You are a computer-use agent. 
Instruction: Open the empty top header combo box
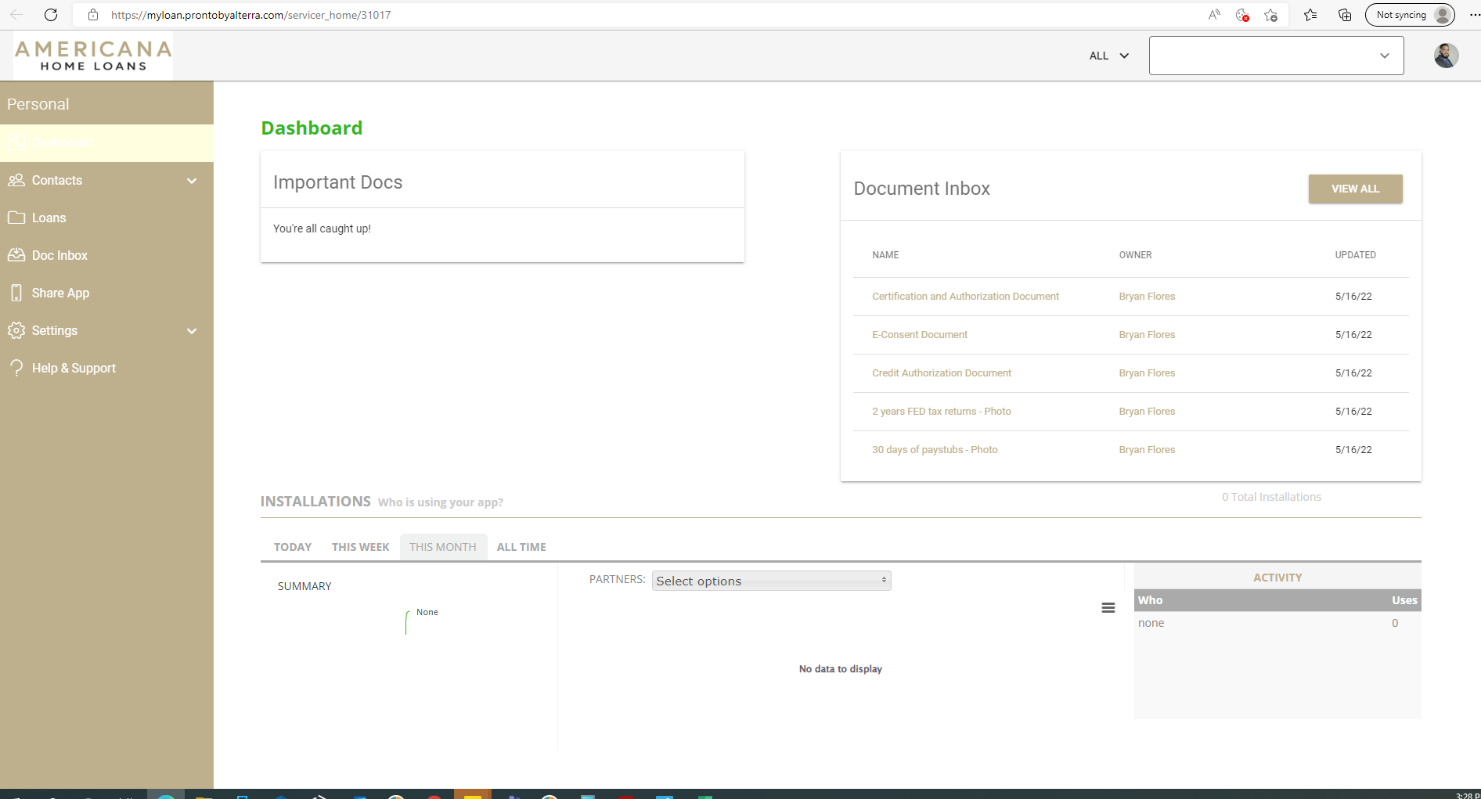point(1276,56)
